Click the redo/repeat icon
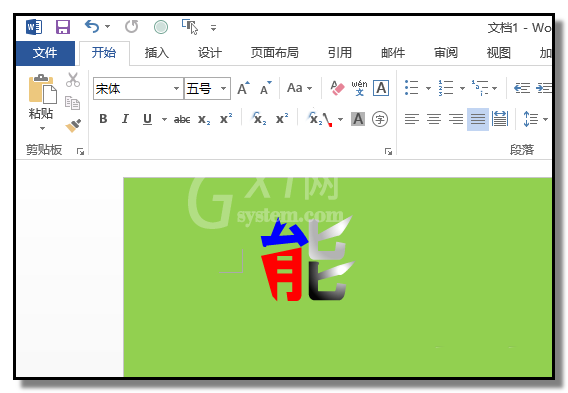 click(131, 27)
